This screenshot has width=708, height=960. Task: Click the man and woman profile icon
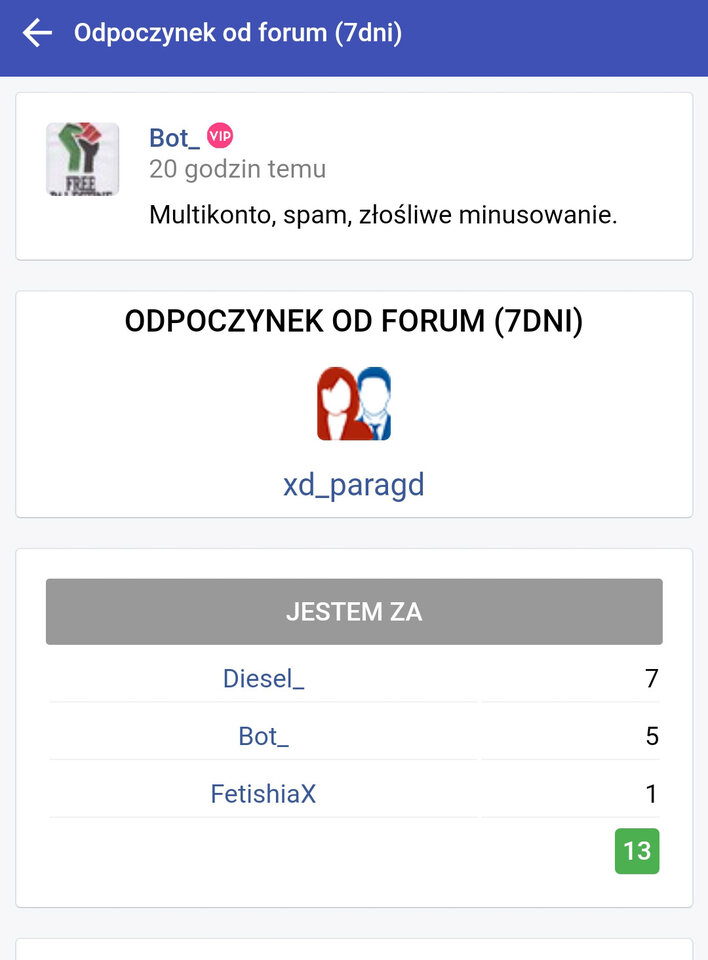354,403
